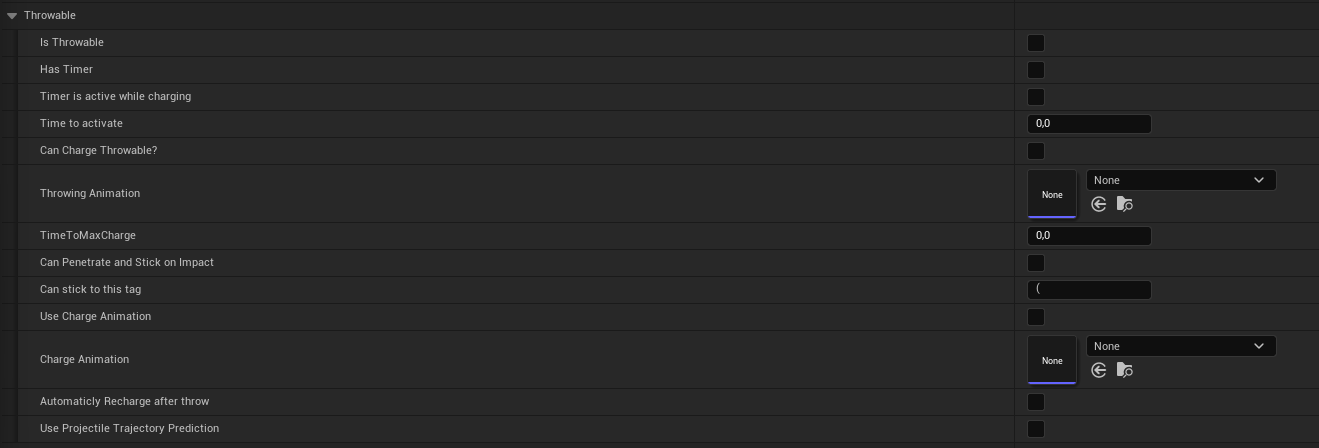Toggle Can Penetrate and Stick on Impact
Viewport: 1319px width, 448px height.
coord(1036,263)
